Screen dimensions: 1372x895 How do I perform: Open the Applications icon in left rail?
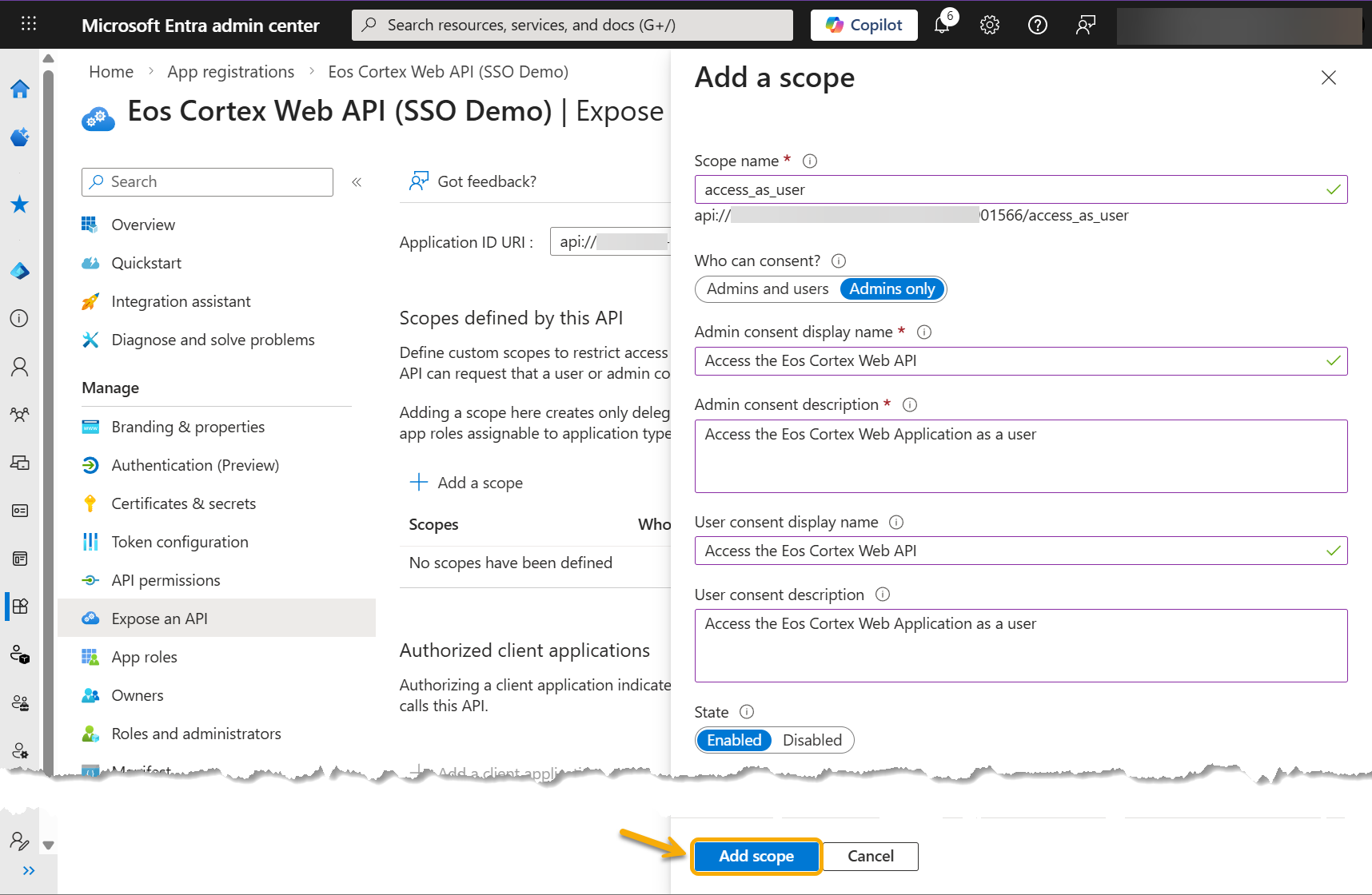pos(20,606)
